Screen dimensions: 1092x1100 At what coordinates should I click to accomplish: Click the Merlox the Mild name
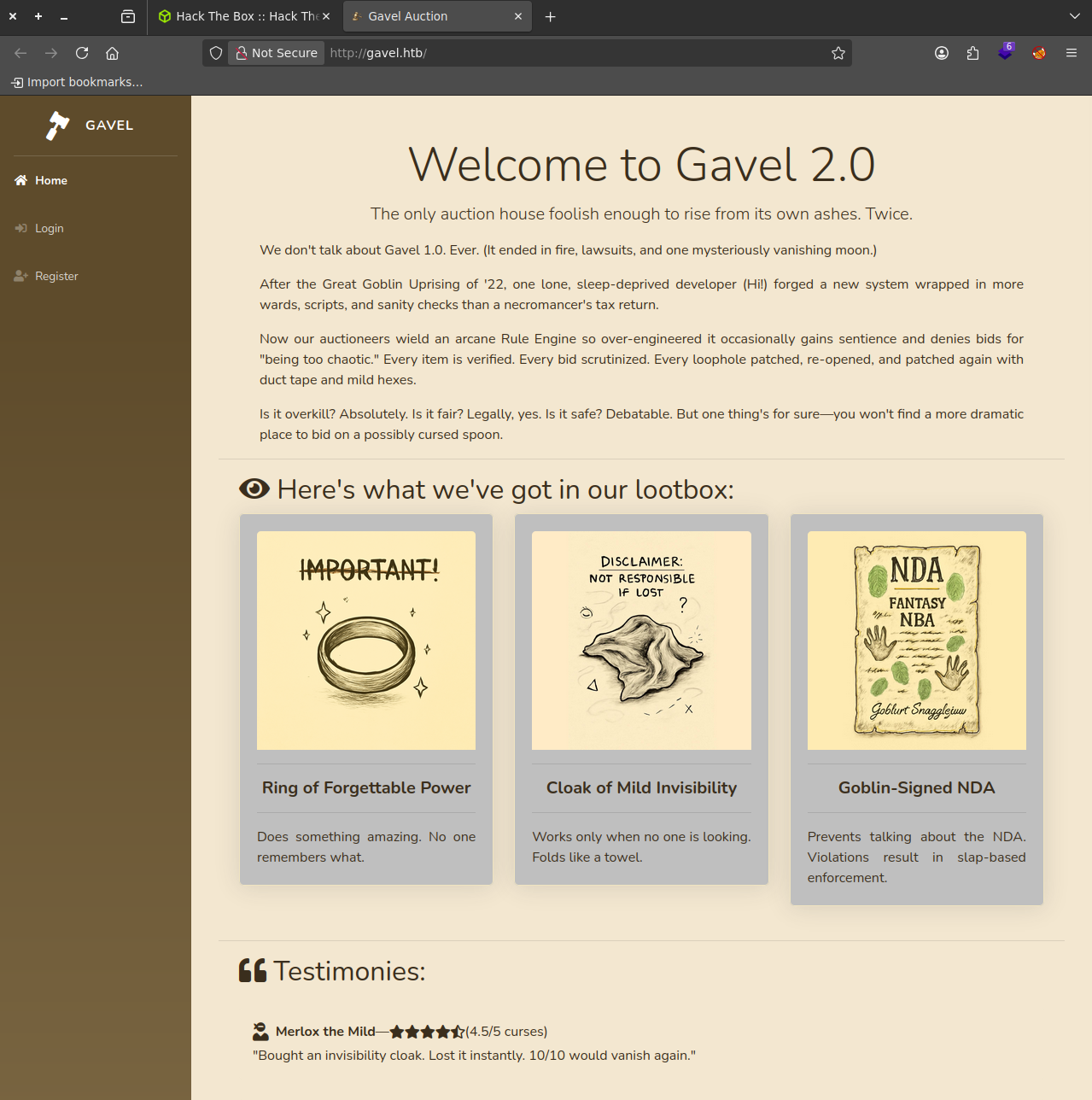[x=325, y=1032]
